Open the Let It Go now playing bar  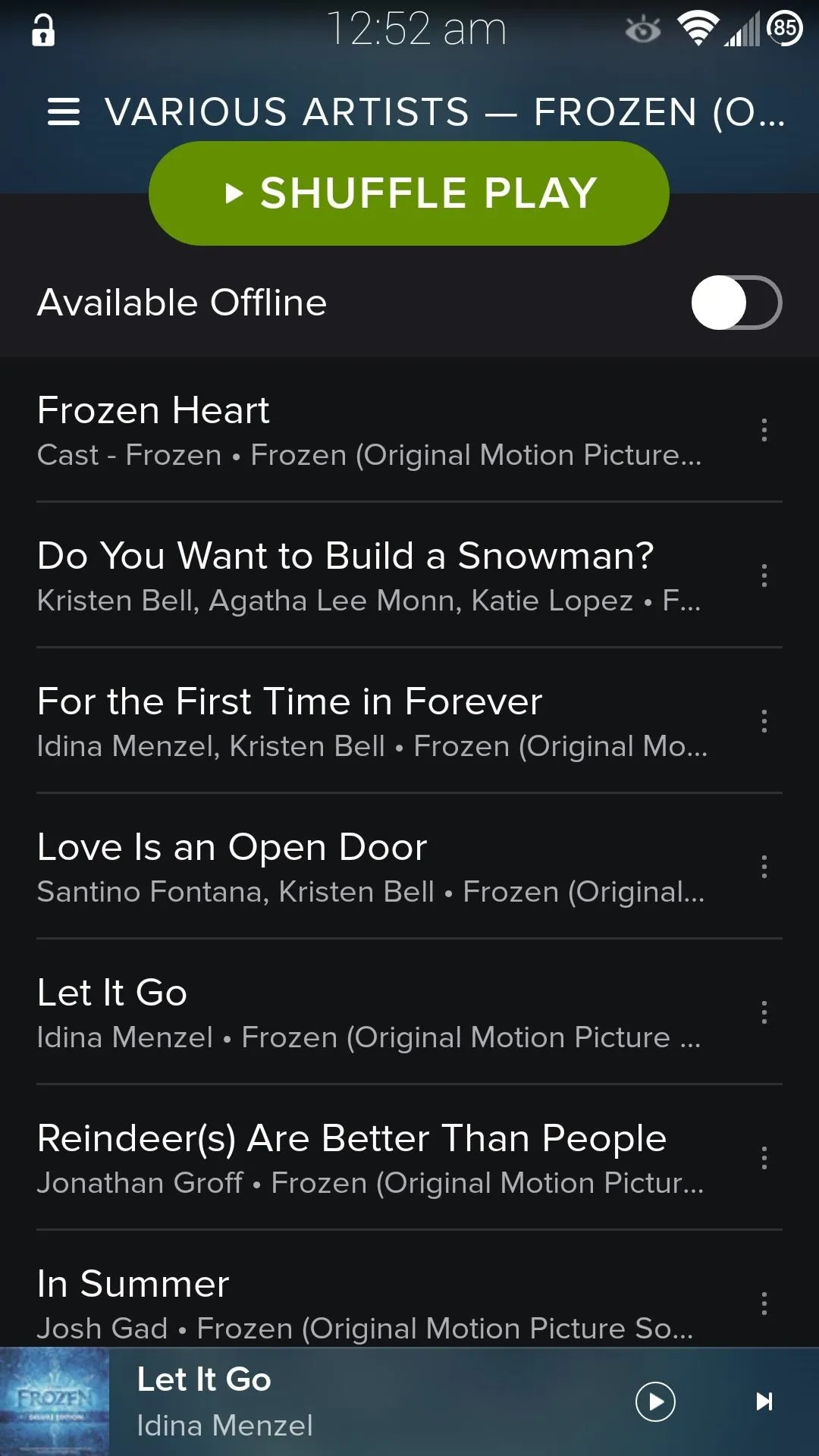364,1401
